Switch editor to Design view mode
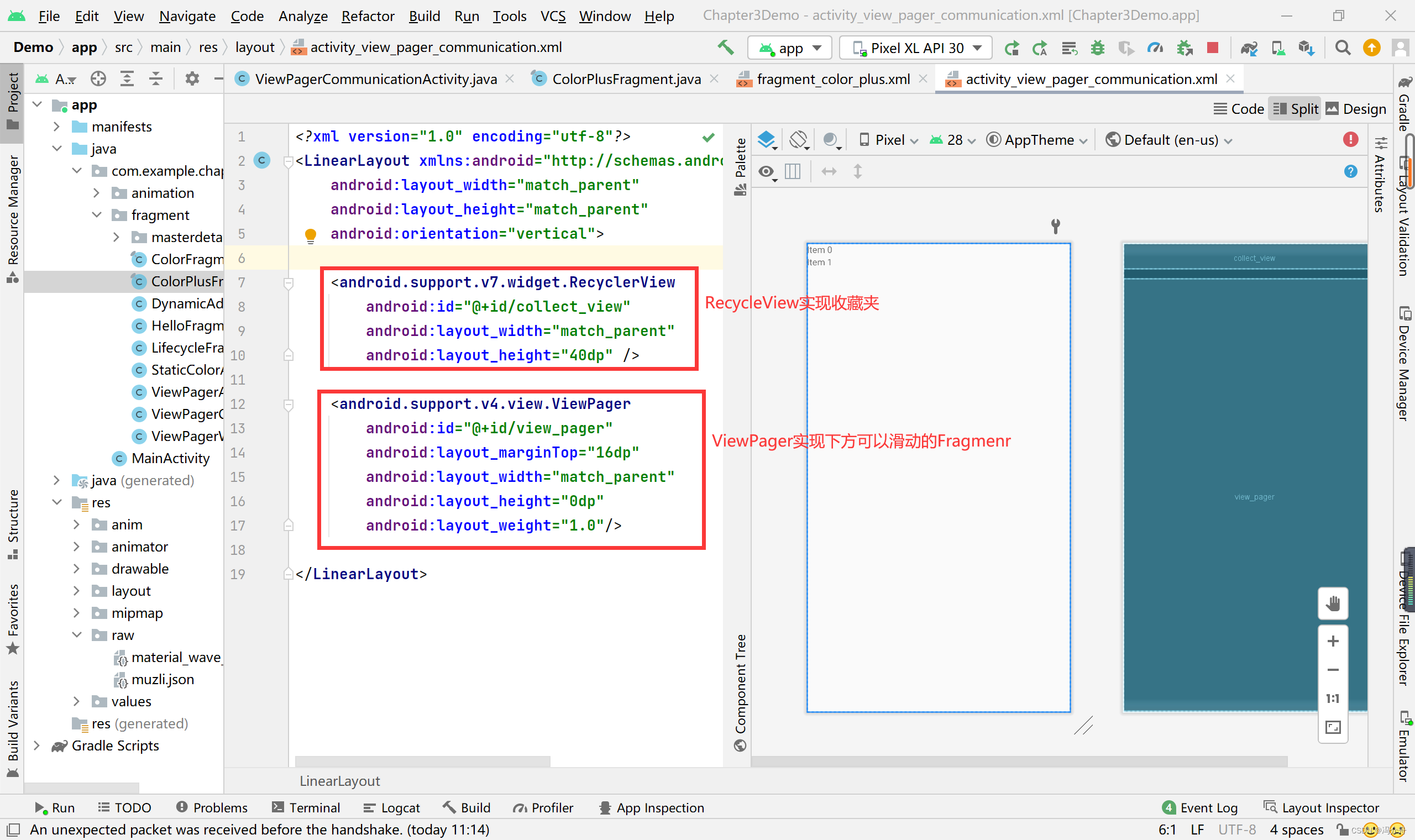Screen dimensions: 1415x840 tap(1356, 109)
